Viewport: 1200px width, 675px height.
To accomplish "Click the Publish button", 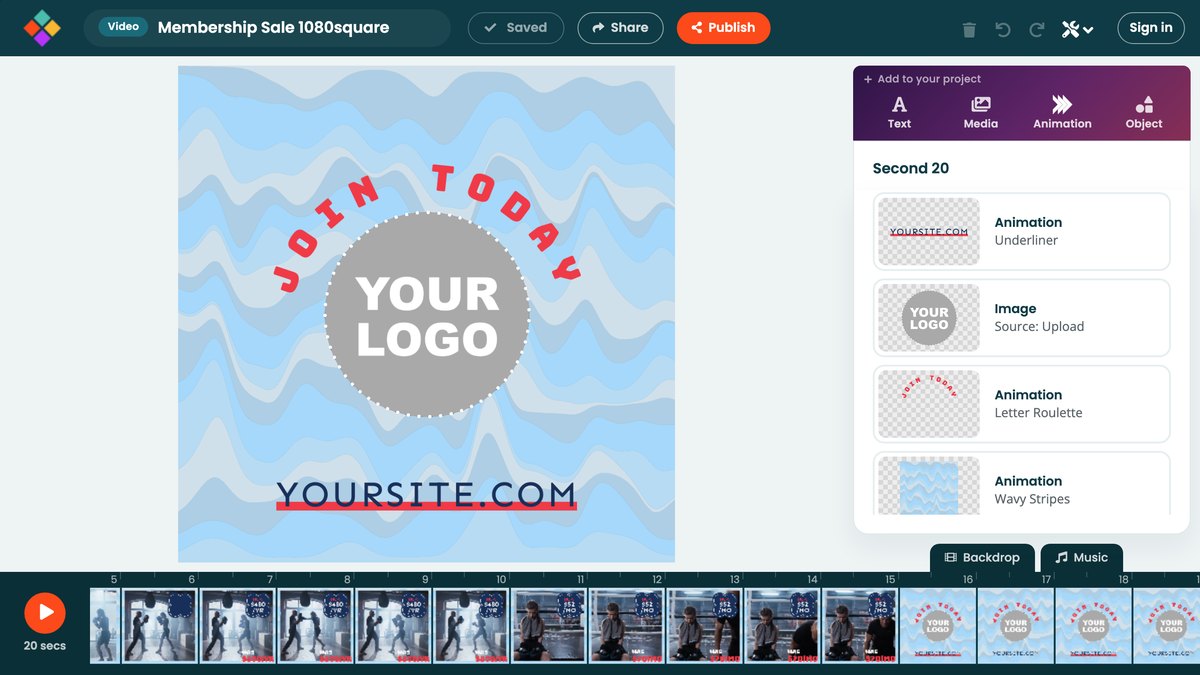I will 723,28.
